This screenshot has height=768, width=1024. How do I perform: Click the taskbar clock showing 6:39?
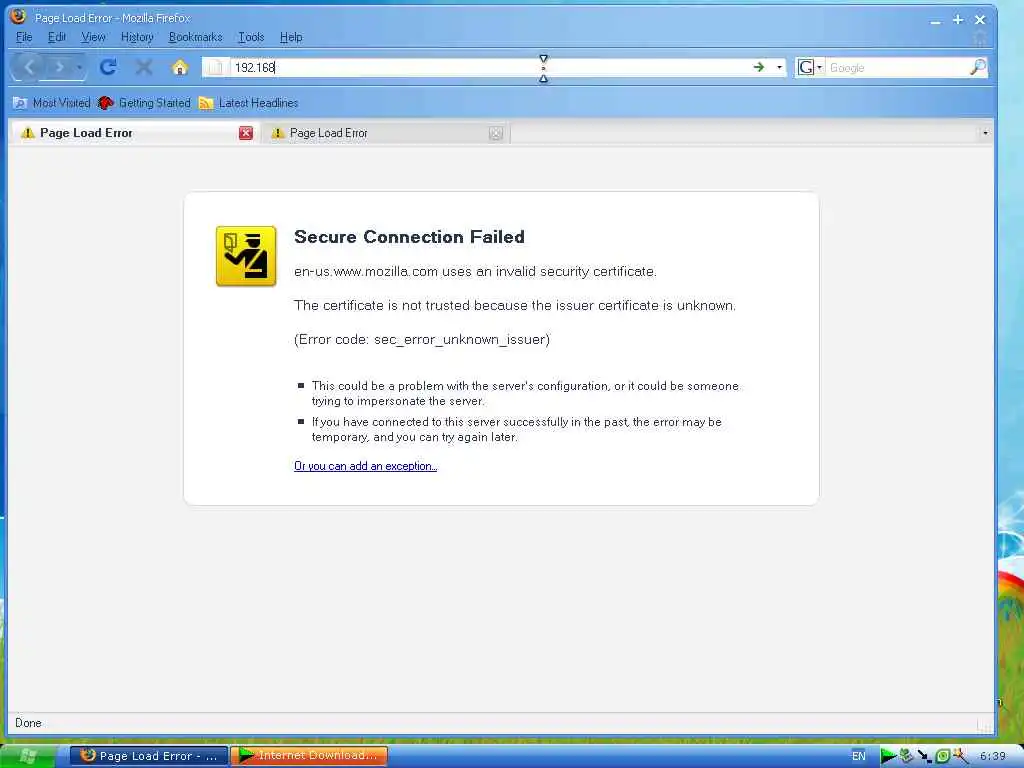[993, 756]
